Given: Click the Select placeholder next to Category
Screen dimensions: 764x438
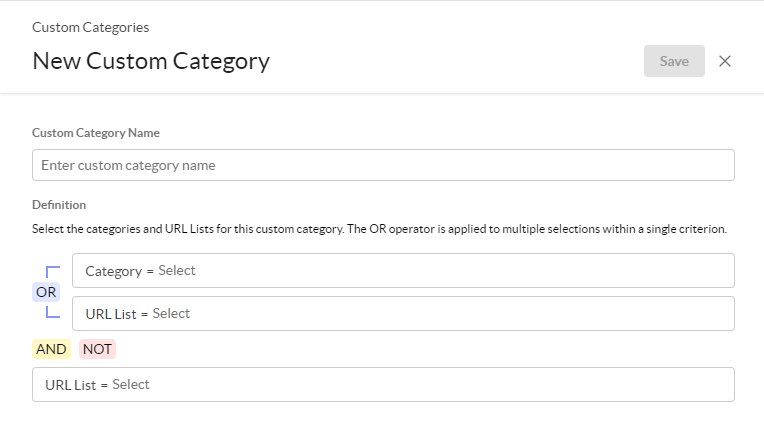Looking at the screenshot, I should click(x=177, y=270).
